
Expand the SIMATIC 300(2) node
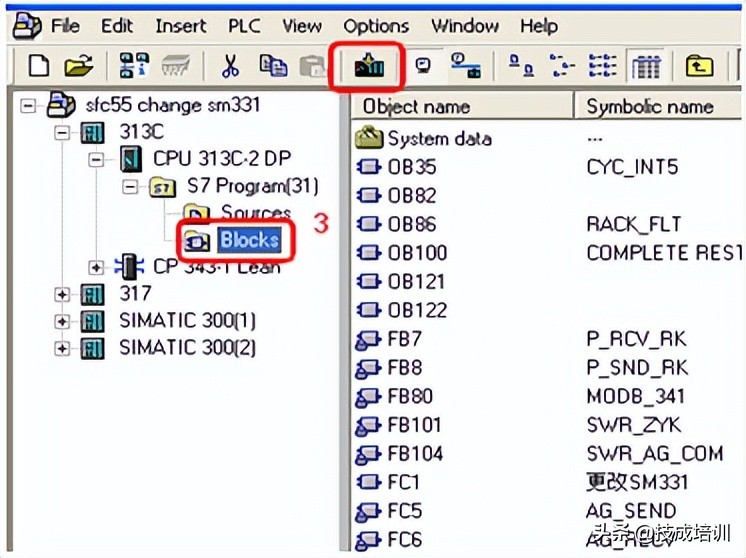click(x=62, y=348)
